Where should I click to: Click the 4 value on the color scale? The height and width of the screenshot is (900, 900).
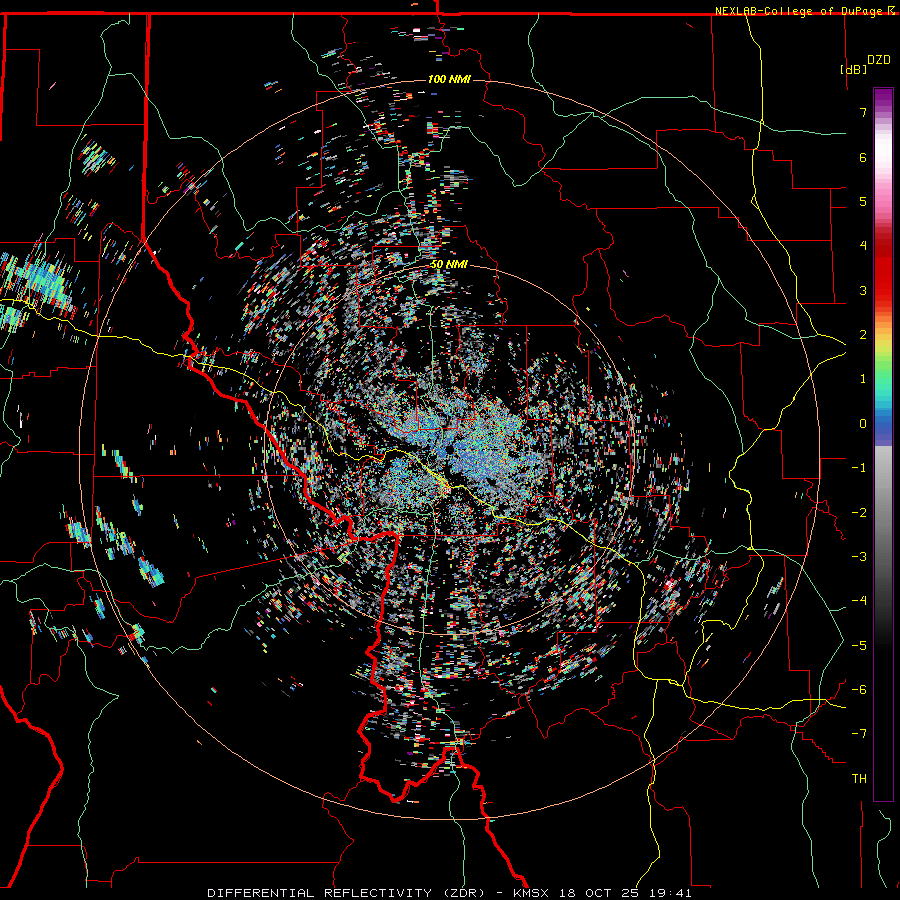pos(863,246)
